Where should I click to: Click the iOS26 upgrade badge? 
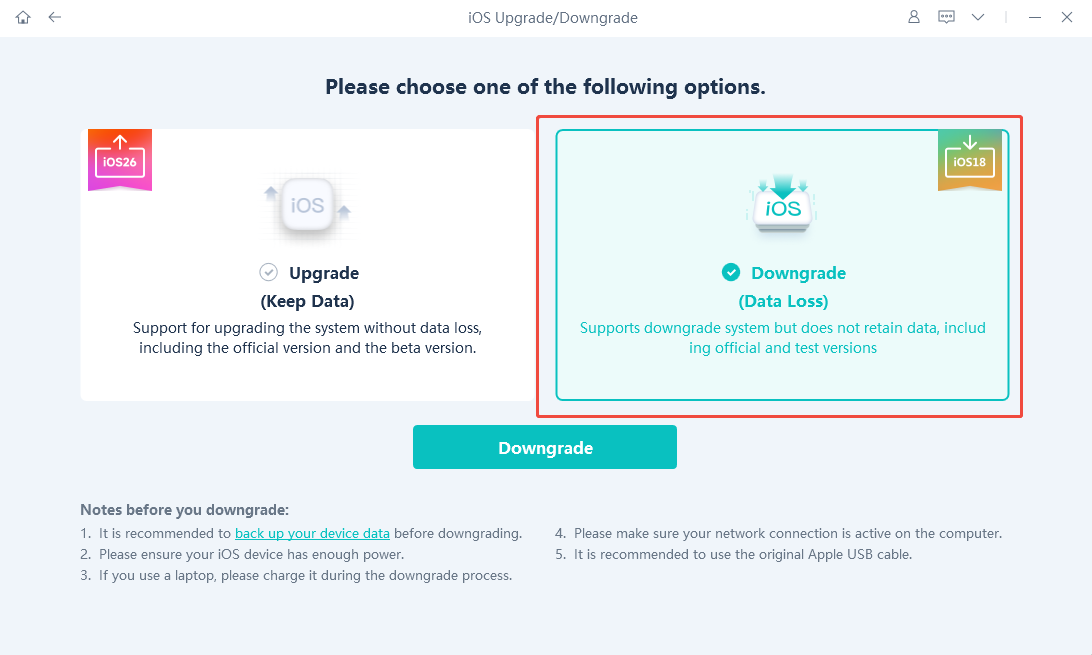[120, 159]
